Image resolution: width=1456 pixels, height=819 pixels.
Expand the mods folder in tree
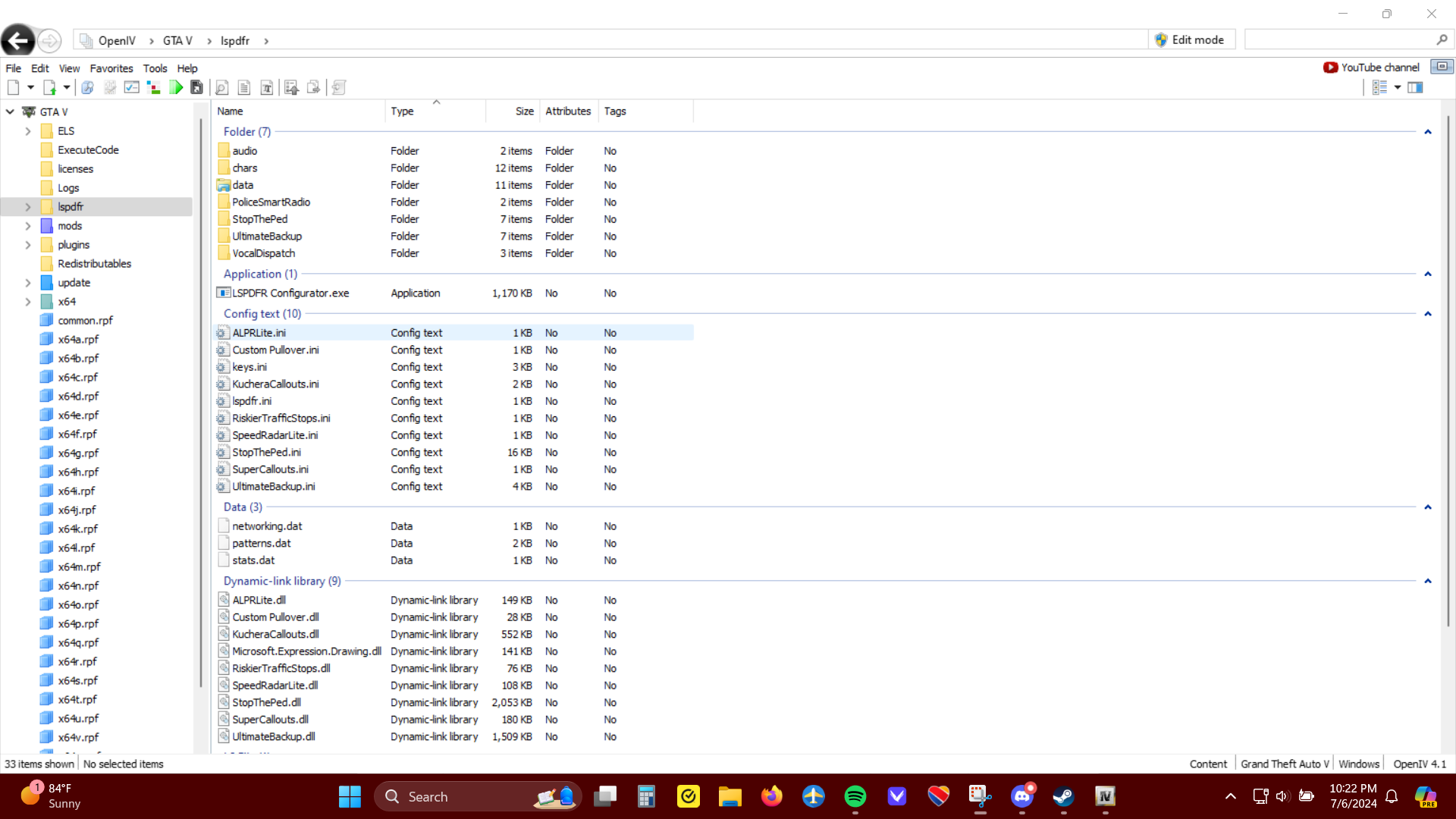(28, 226)
